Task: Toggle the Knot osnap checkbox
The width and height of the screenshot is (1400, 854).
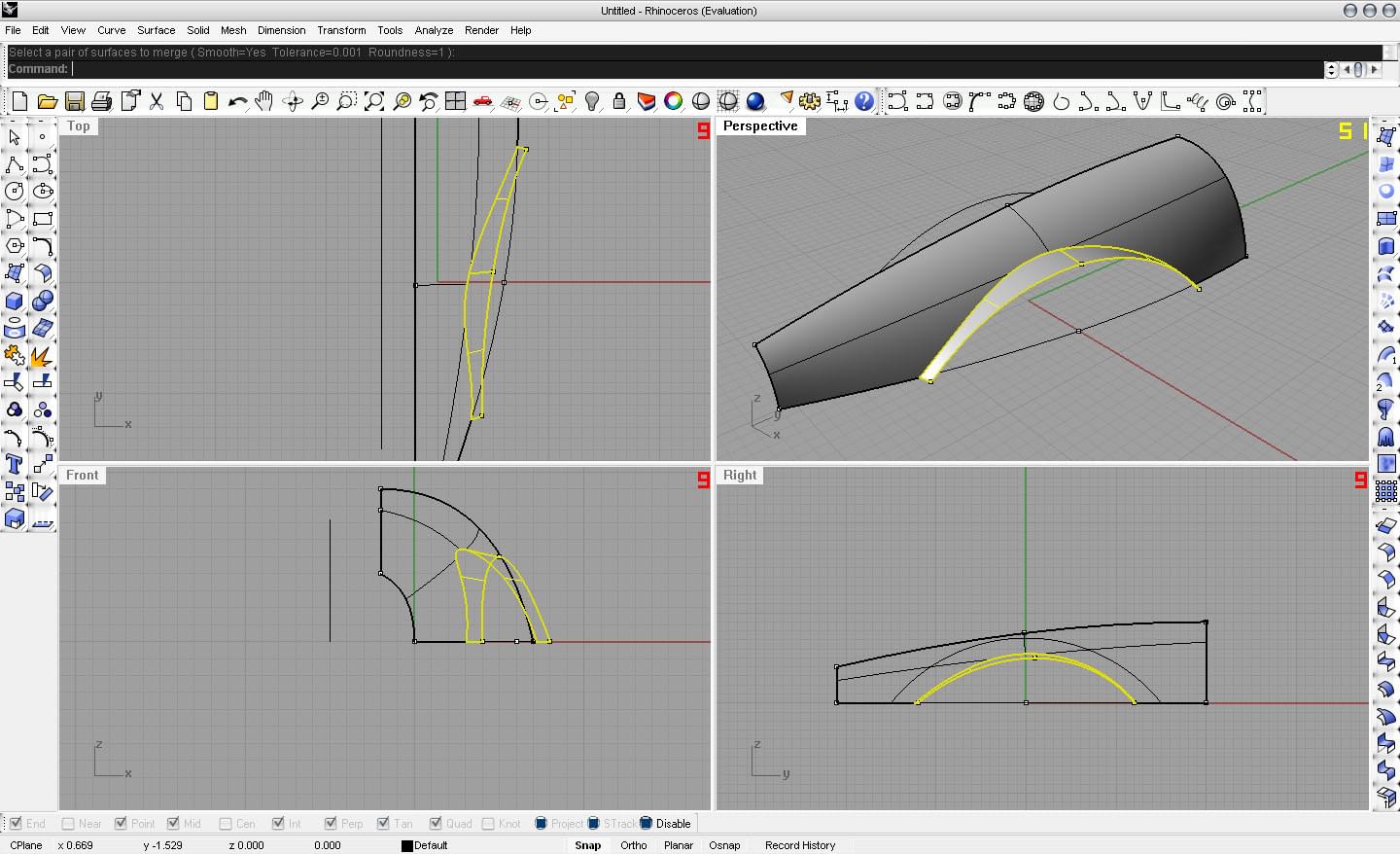Action: [x=488, y=824]
